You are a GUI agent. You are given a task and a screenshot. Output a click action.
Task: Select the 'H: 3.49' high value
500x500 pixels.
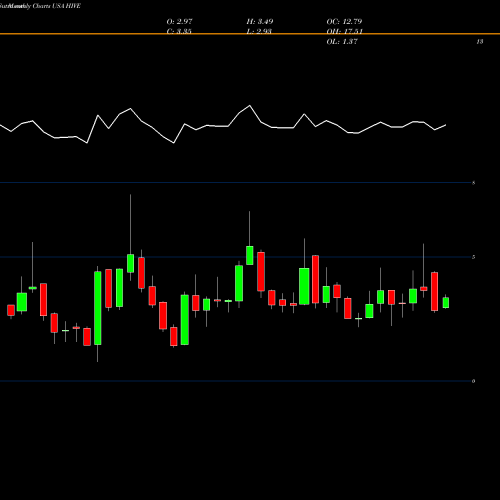pyautogui.click(x=260, y=21)
